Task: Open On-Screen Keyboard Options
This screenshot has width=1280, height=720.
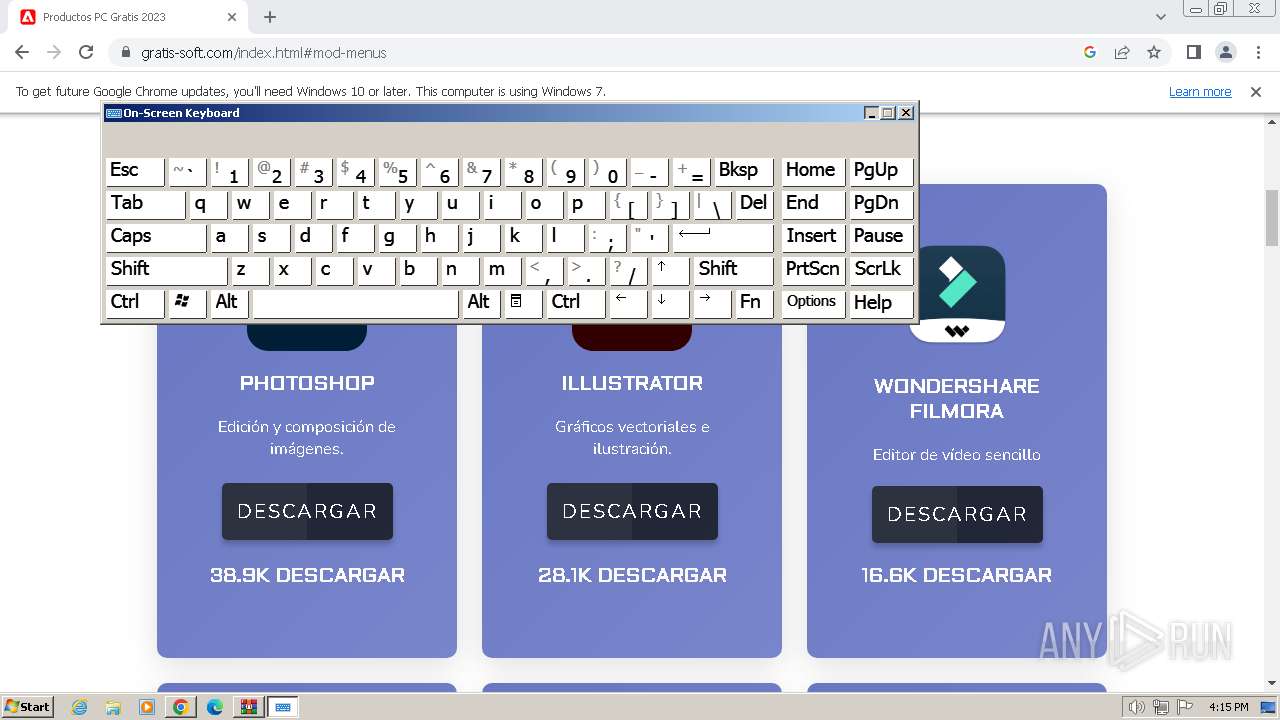Action: point(812,303)
